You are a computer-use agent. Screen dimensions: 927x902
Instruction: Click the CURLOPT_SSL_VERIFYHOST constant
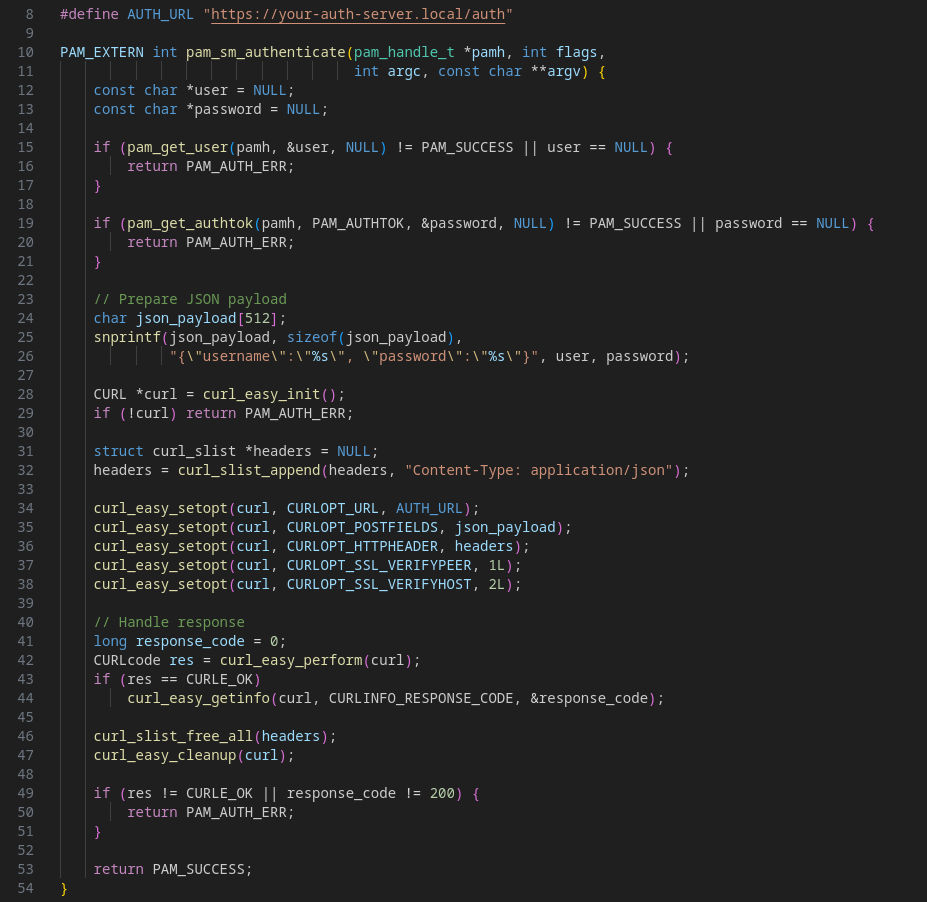point(379,584)
